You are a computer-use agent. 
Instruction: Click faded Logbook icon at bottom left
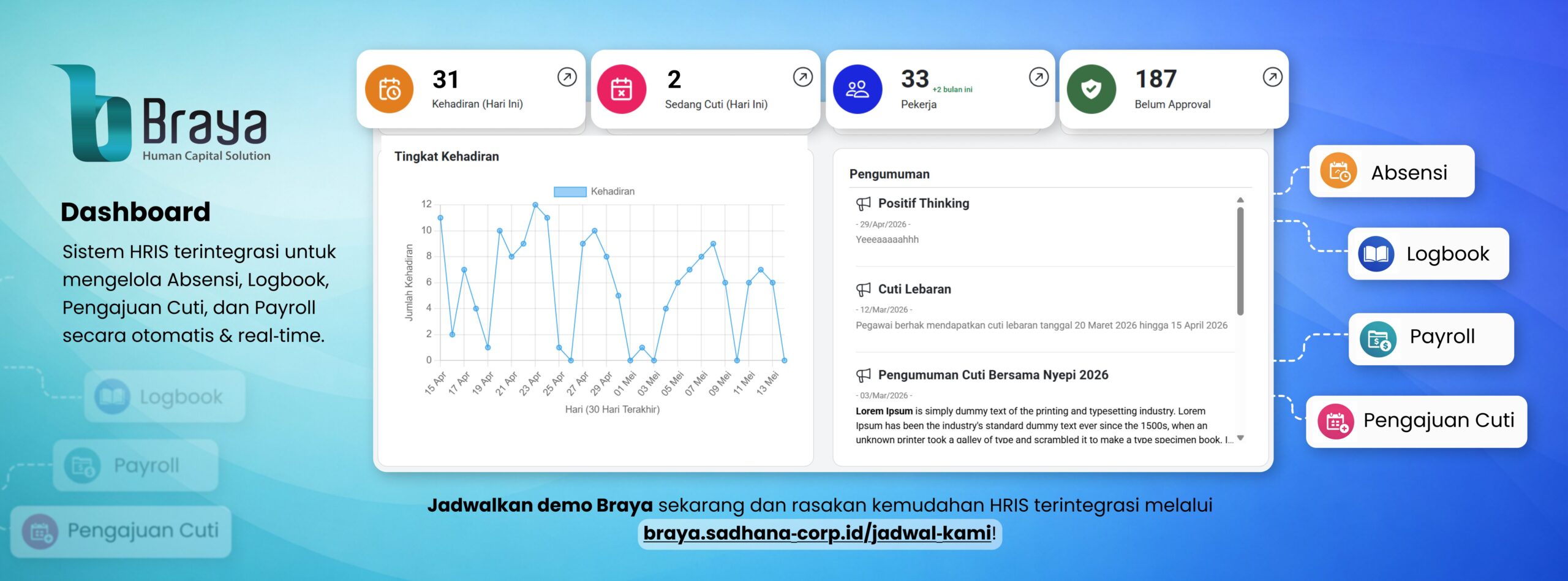coord(112,397)
